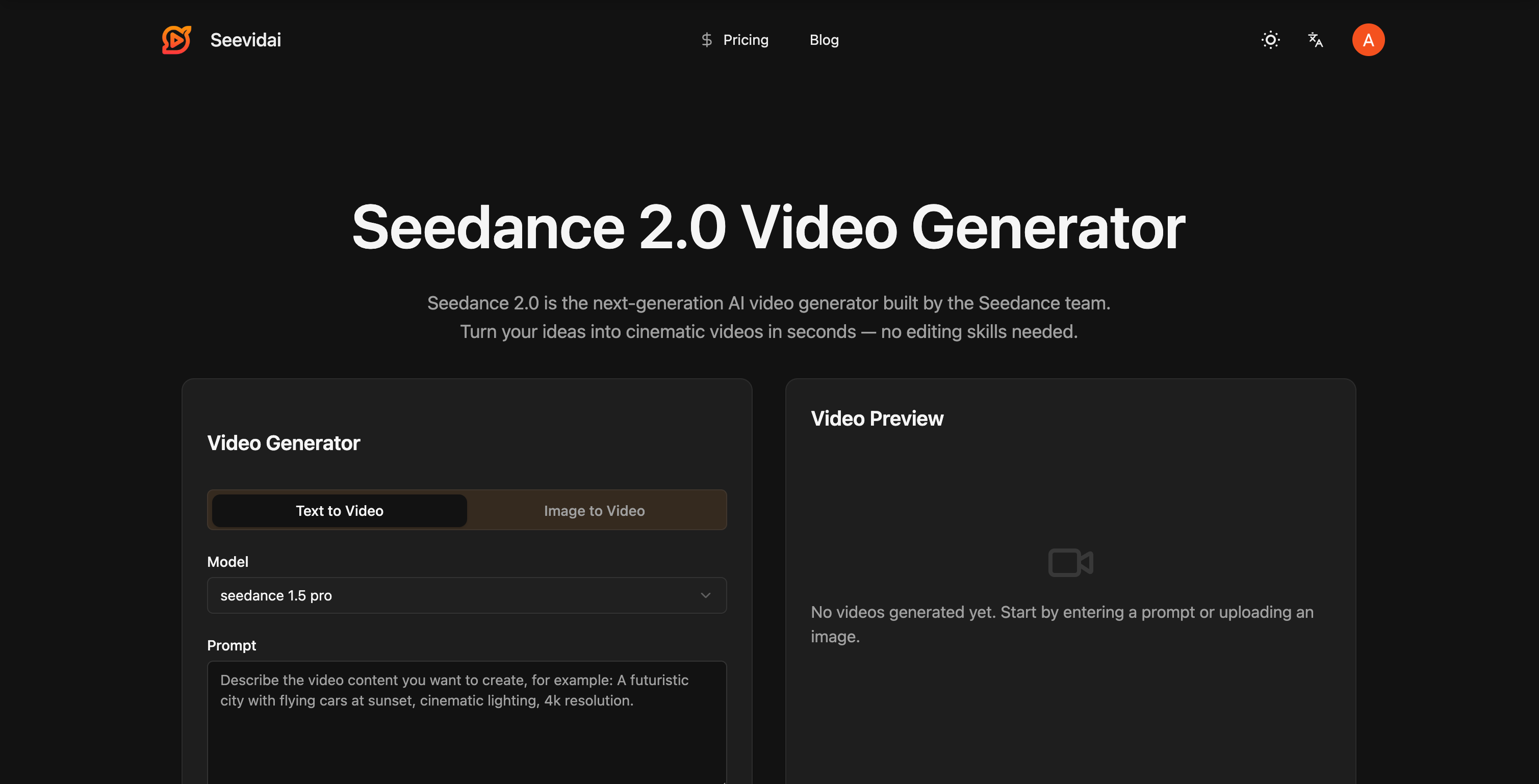Click the Video Generator panel heading
The height and width of the screenshot is (784, 1539).
283,443
